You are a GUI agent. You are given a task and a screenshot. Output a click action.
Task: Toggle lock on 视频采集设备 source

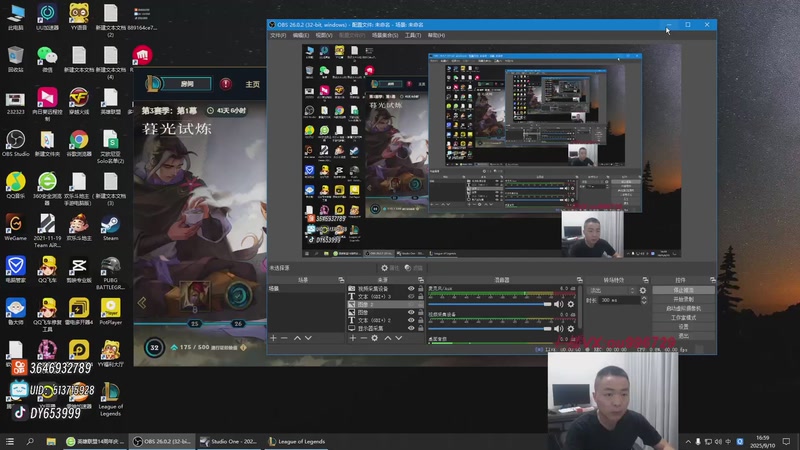pos(420,289)
